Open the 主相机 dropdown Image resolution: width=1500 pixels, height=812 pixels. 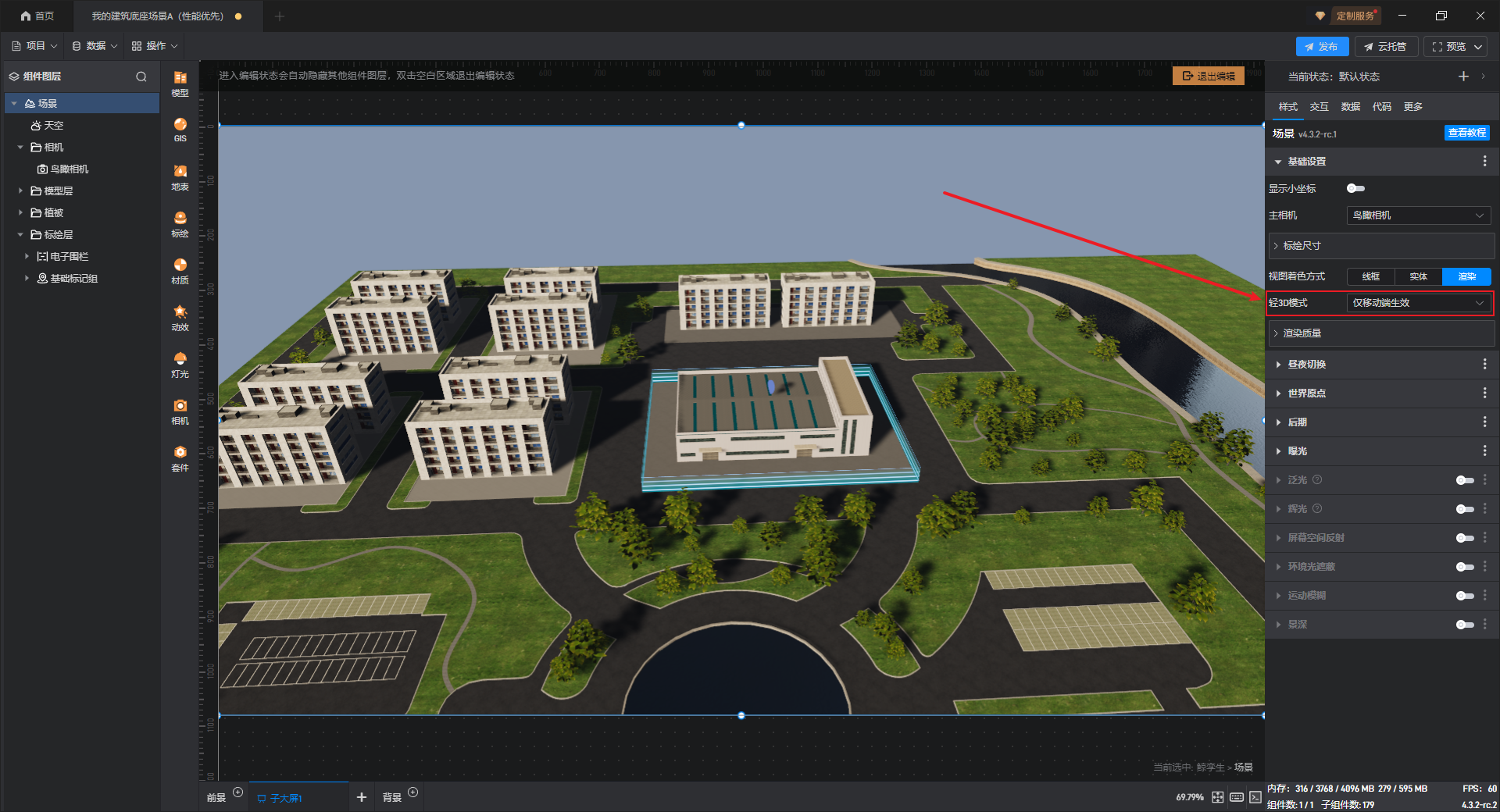(x=1418, y=215)
